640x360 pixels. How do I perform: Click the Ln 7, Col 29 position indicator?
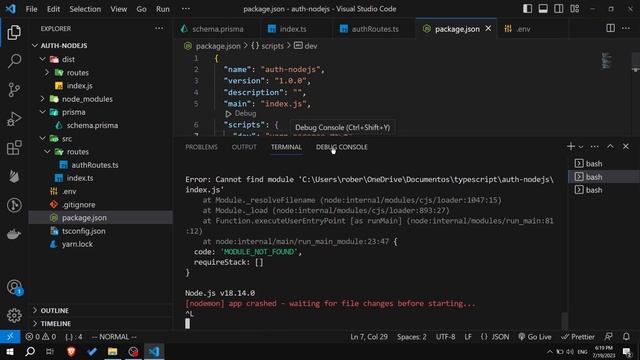click(x=369, y=337)
